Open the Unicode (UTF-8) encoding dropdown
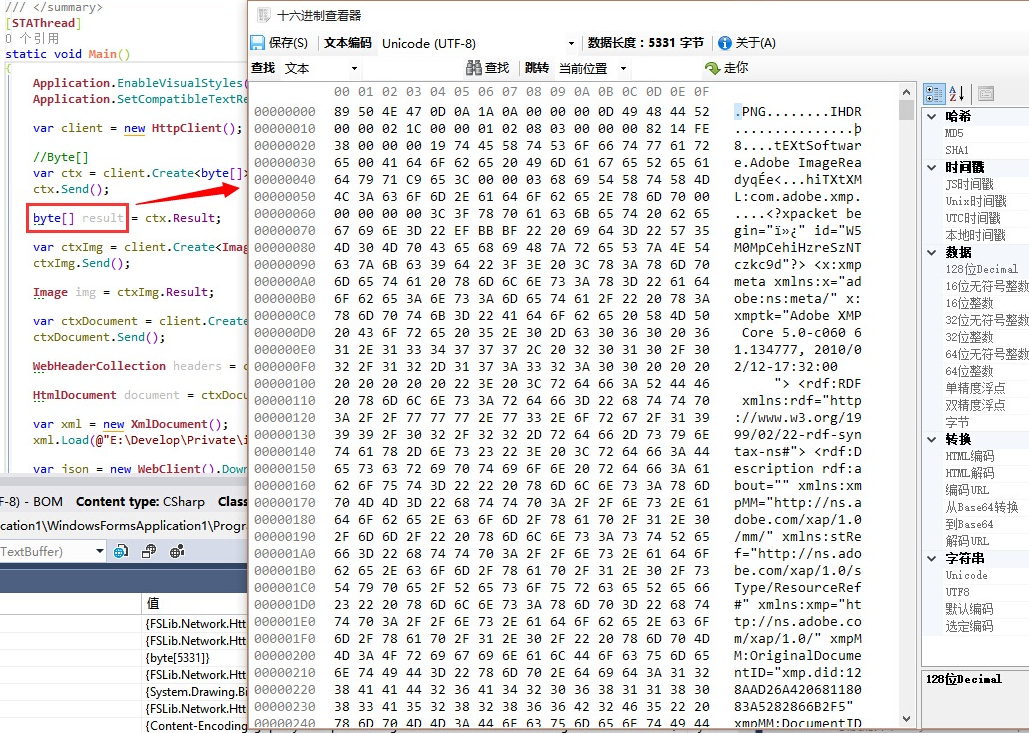Image resolution: width=1029 pixels, height=733 pixels. pyautogui.click(x=571, y=43)
